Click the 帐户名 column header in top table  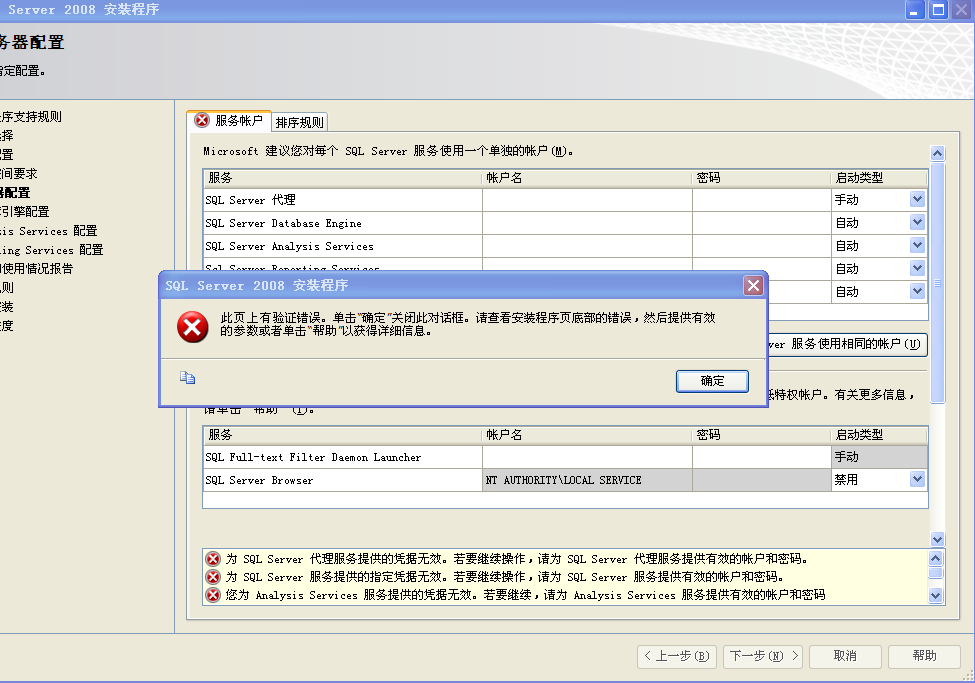click(588, 178)
